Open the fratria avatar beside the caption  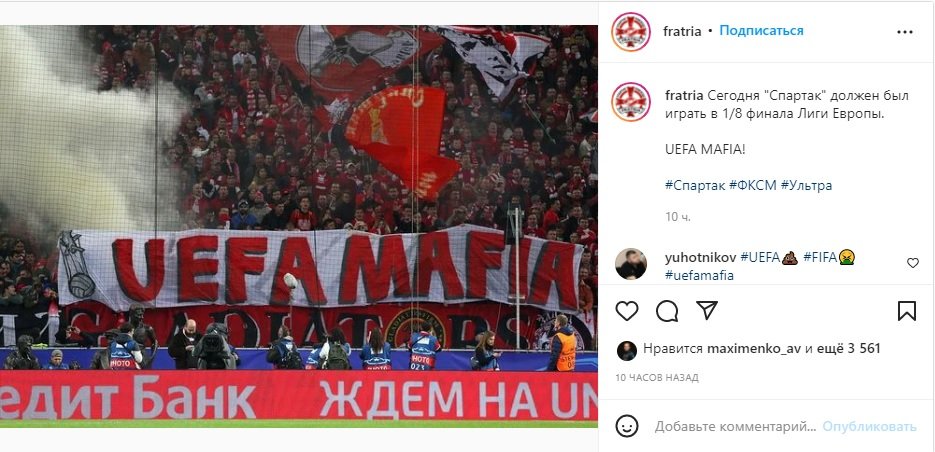(631, 102)
